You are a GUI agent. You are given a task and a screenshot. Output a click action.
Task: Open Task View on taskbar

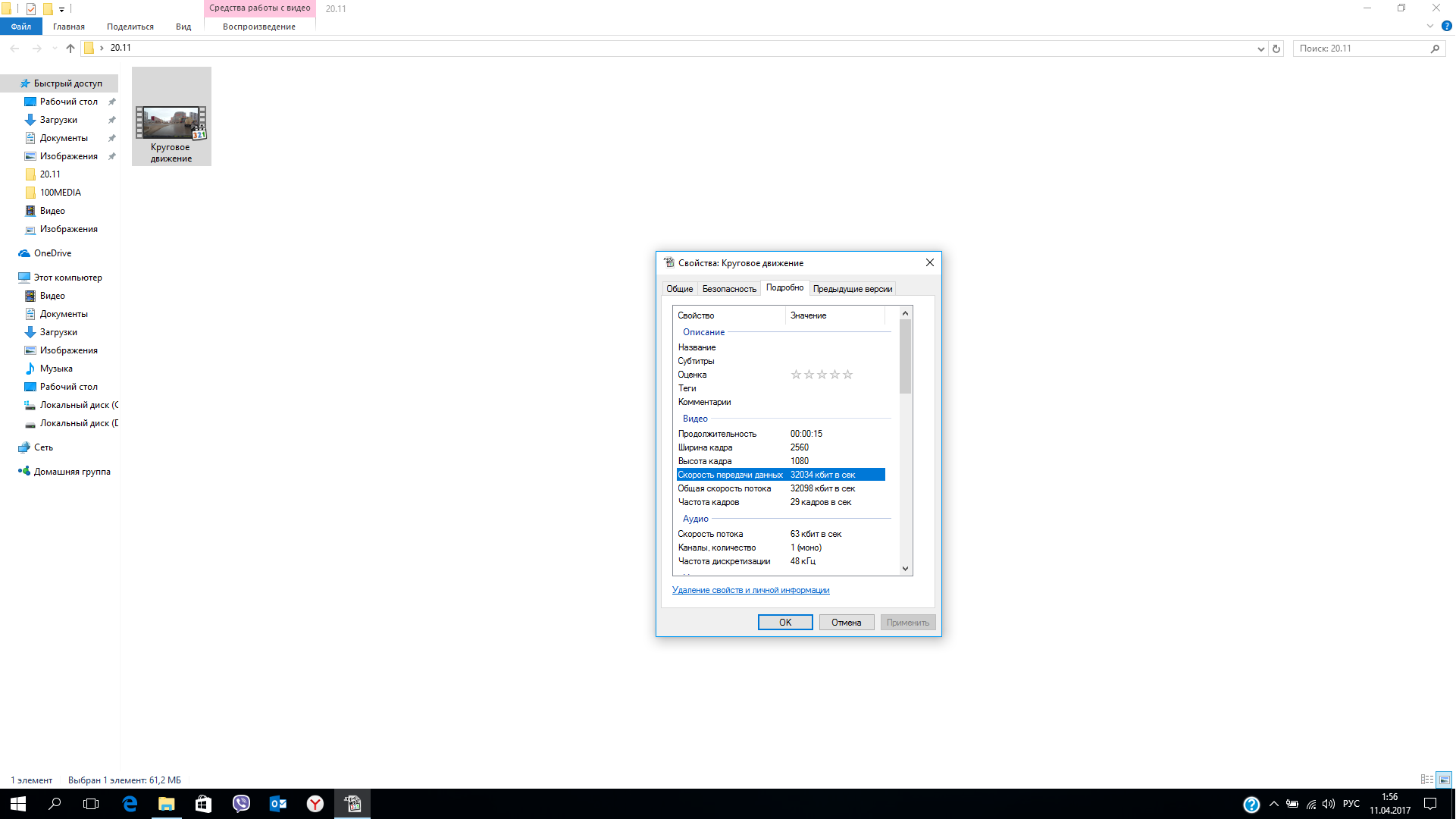[91, 804]
